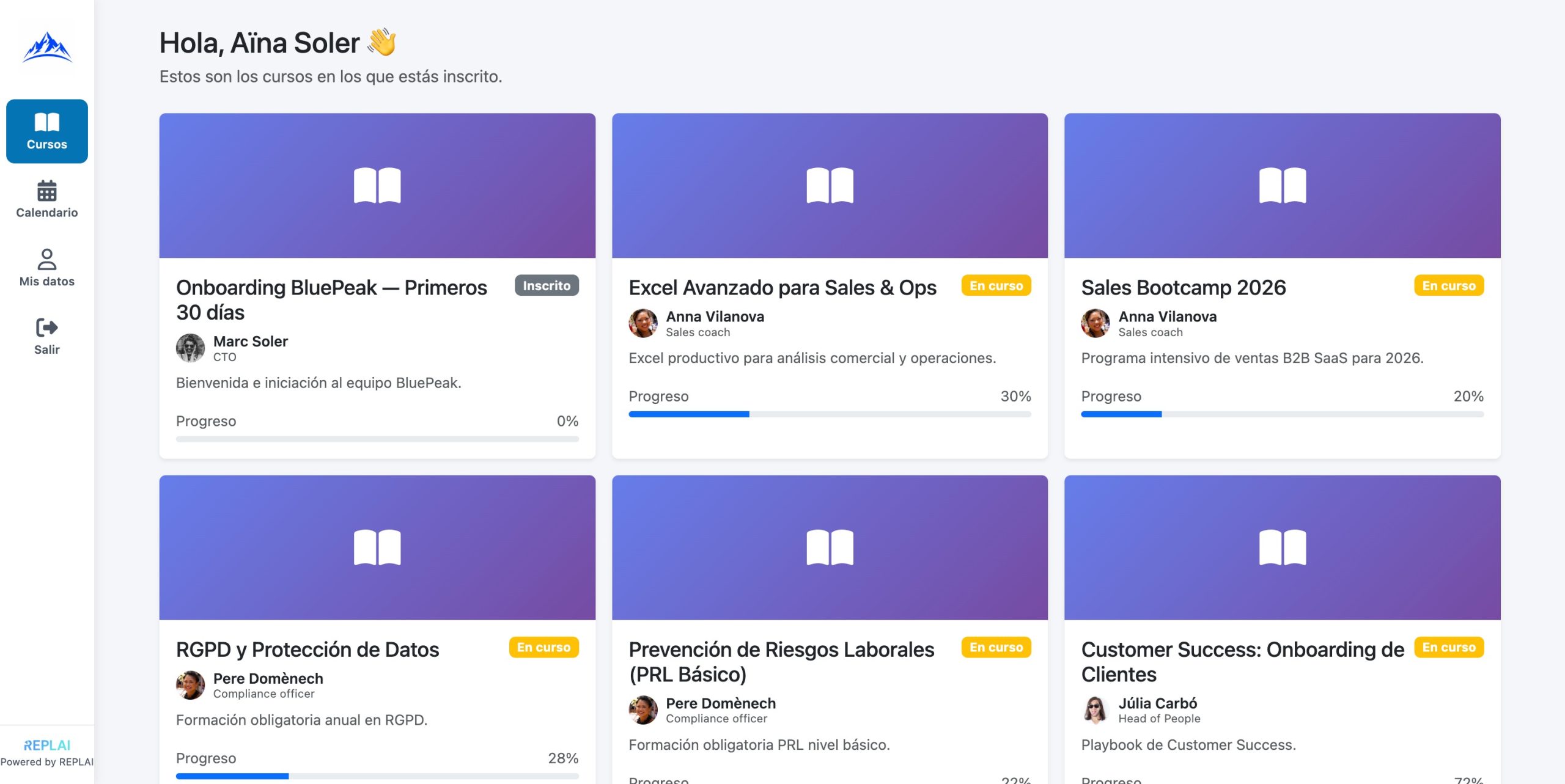Click the 'Bienvenida e iniciación al equipo BluePeak.' description
Screen dimensions: 1565x784
319,383
